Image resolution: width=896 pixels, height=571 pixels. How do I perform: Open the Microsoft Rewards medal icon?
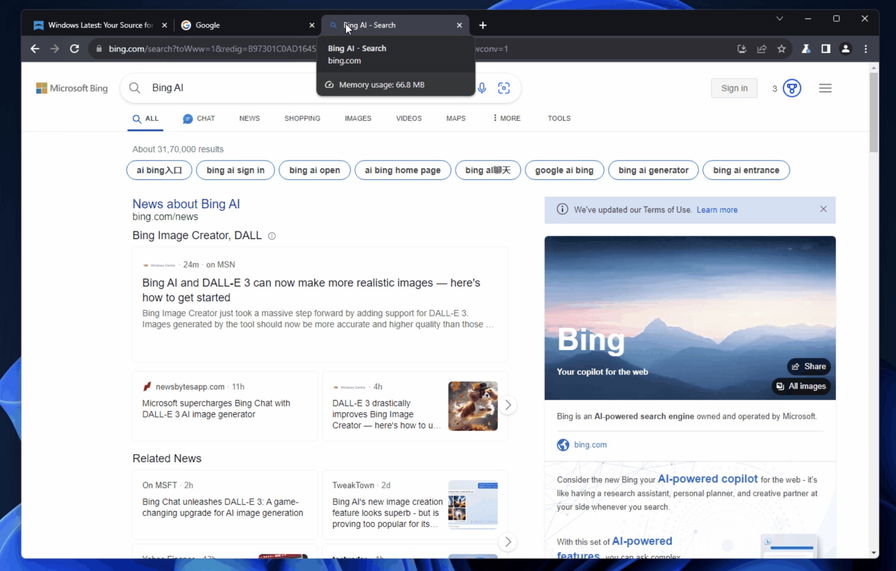(792, 88)
